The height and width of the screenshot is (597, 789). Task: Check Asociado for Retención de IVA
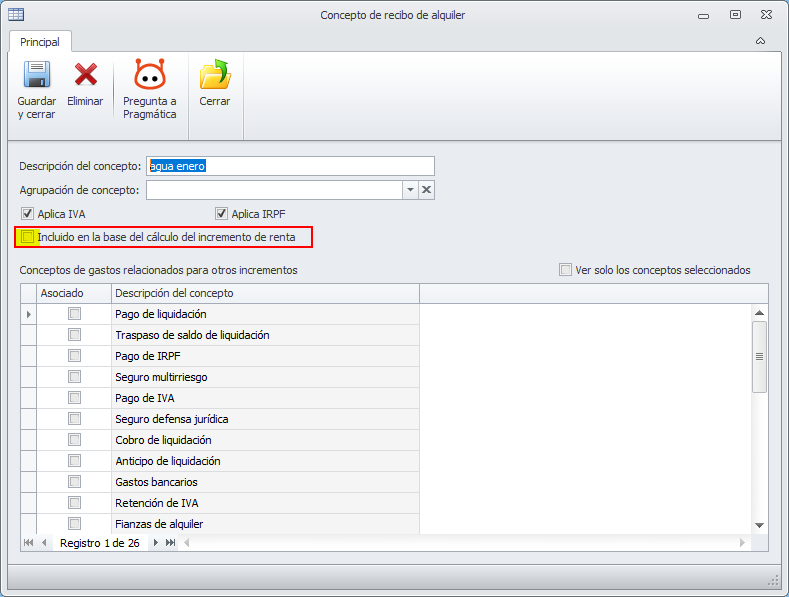tap(74, 503)
